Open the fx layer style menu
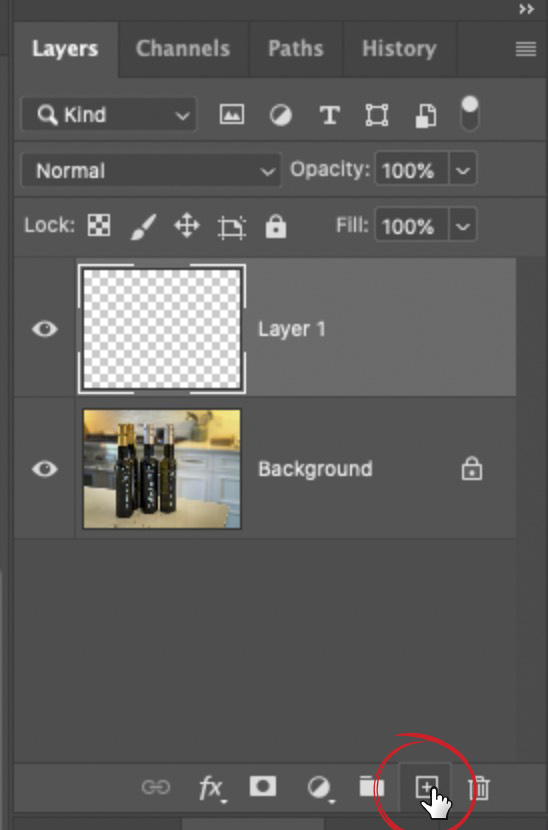The height and width of the screenshot is (830, 548). (211, 789)
